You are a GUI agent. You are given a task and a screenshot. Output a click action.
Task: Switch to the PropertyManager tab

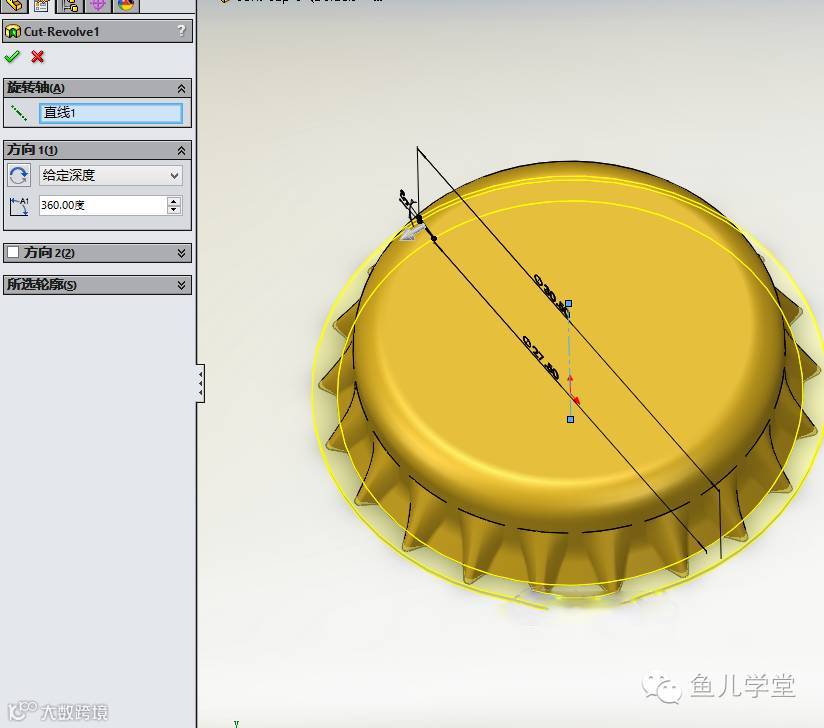point(42,5)
